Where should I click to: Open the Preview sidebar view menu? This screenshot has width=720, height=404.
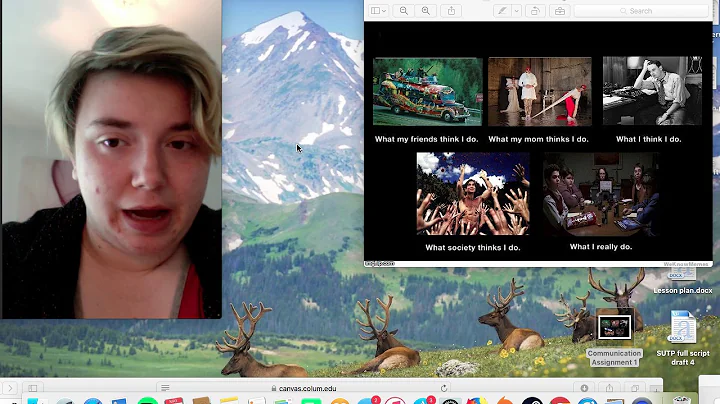379,11
